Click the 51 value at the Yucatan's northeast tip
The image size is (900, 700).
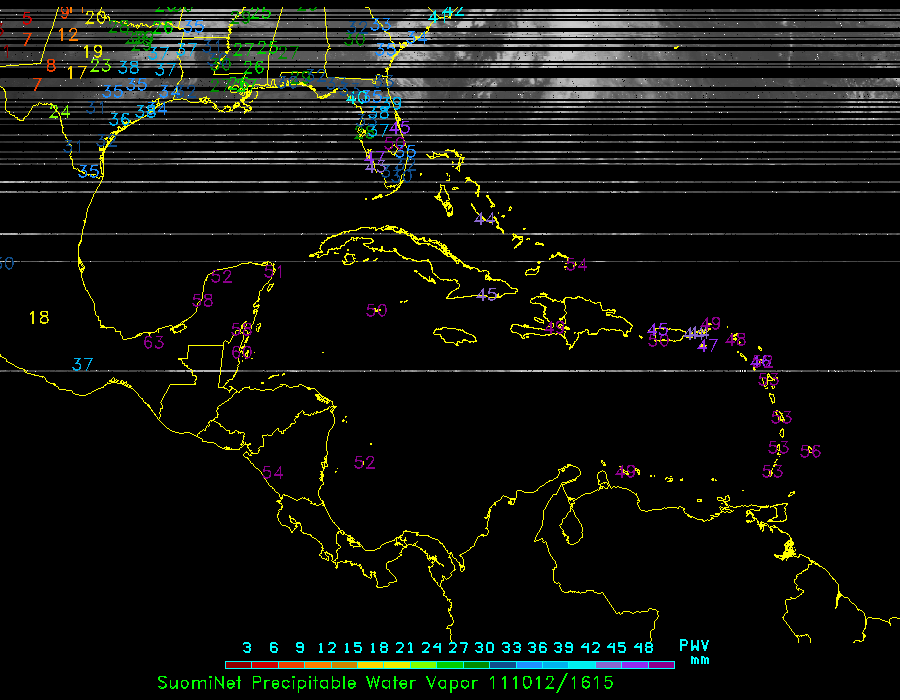[x=273, y=271]
